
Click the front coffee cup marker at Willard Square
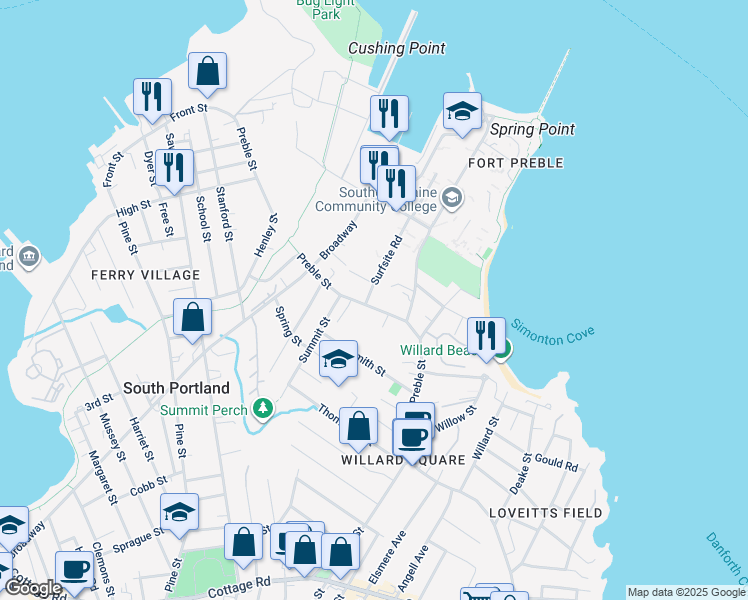point(411,437)
